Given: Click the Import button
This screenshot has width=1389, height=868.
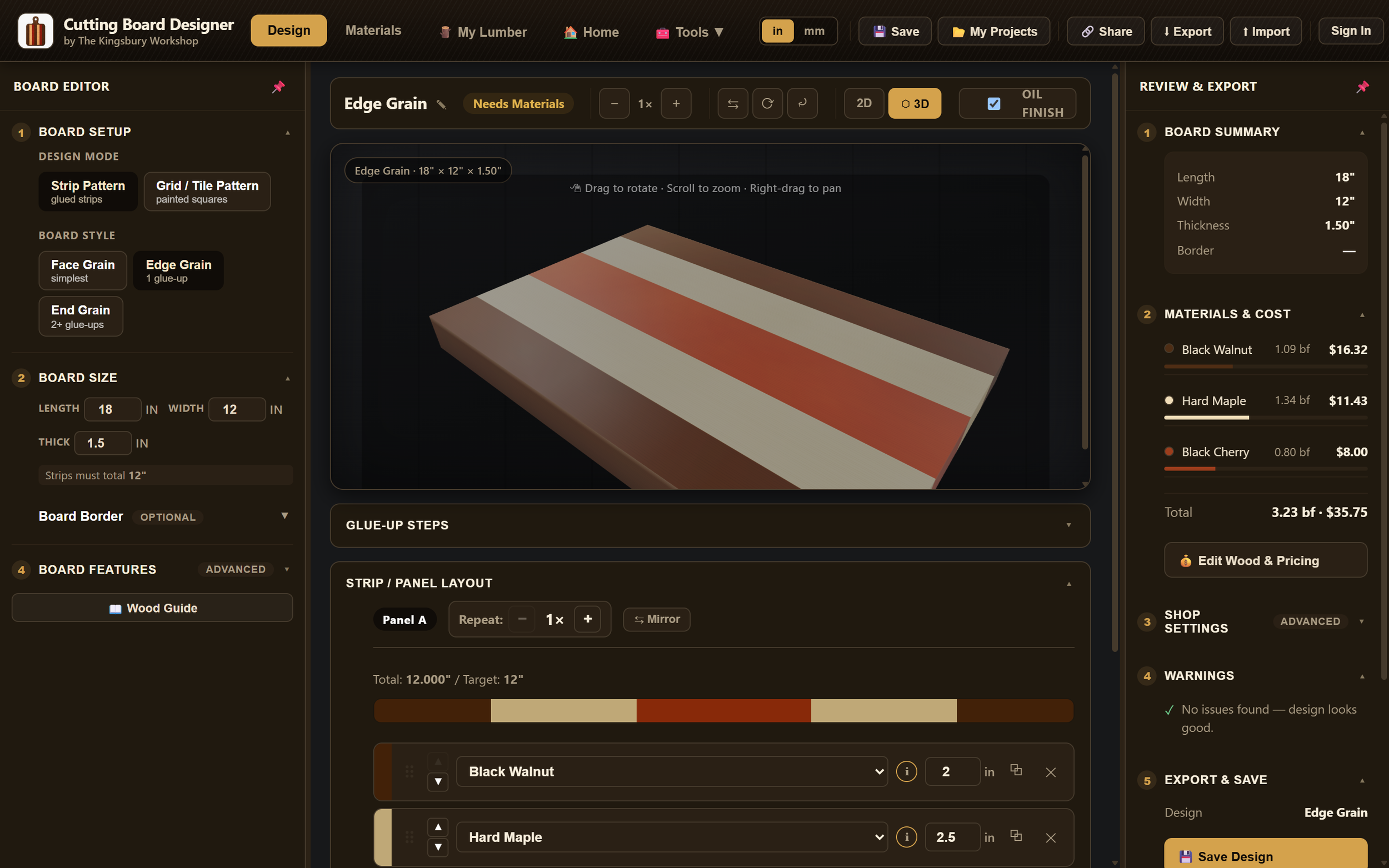Looking at the screenshot, I should pyautogui.click(x=1266, y=31).
